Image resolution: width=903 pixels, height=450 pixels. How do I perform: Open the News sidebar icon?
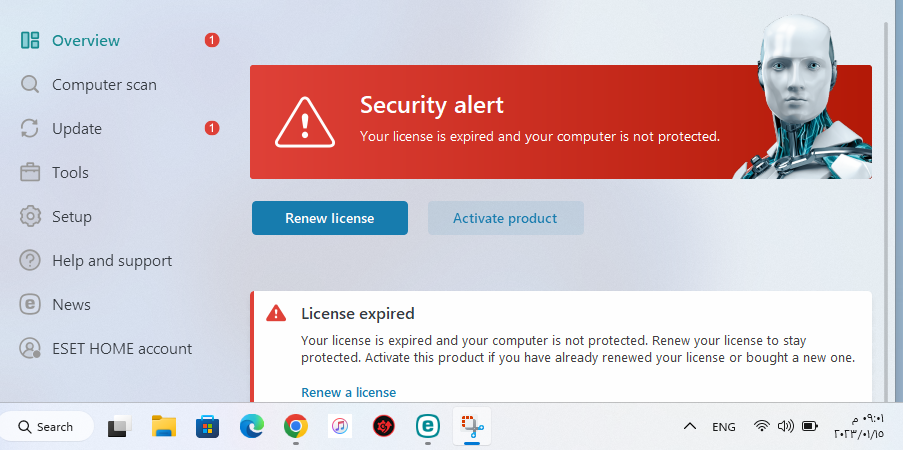tap(29, 304)
